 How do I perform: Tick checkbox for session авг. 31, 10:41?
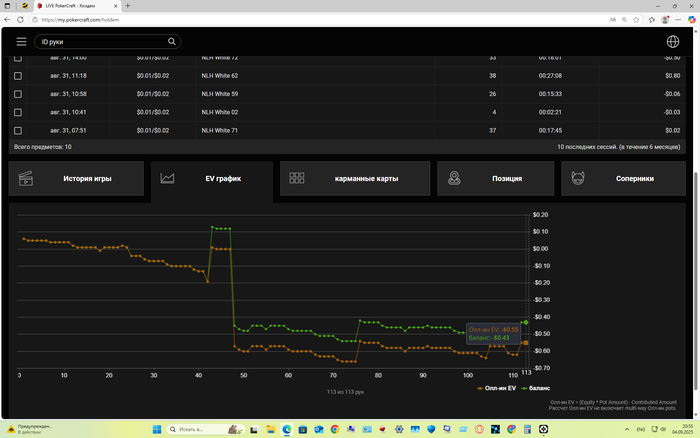(x=18, y=113)
